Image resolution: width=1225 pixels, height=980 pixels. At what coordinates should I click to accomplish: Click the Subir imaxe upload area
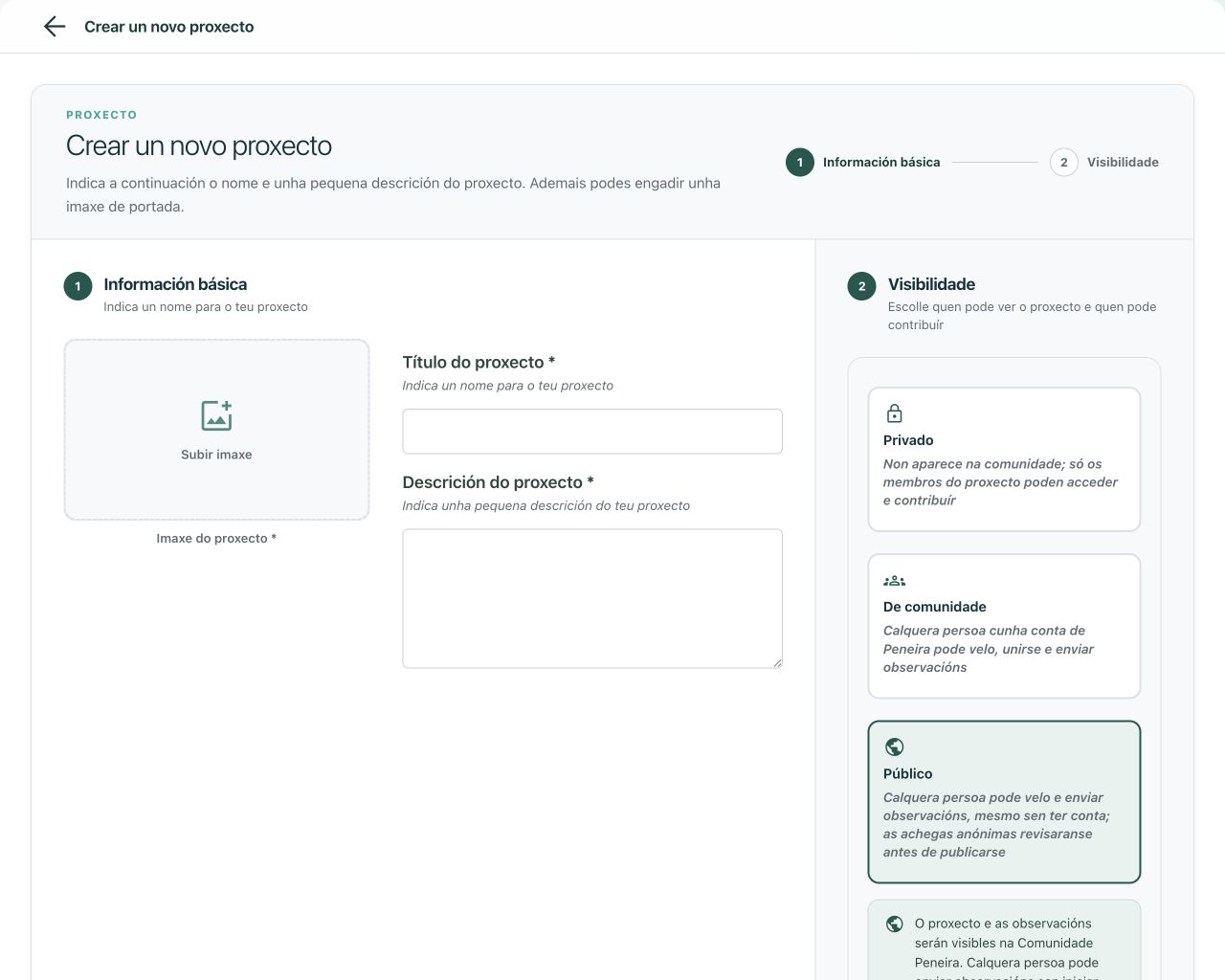(216, 430)
